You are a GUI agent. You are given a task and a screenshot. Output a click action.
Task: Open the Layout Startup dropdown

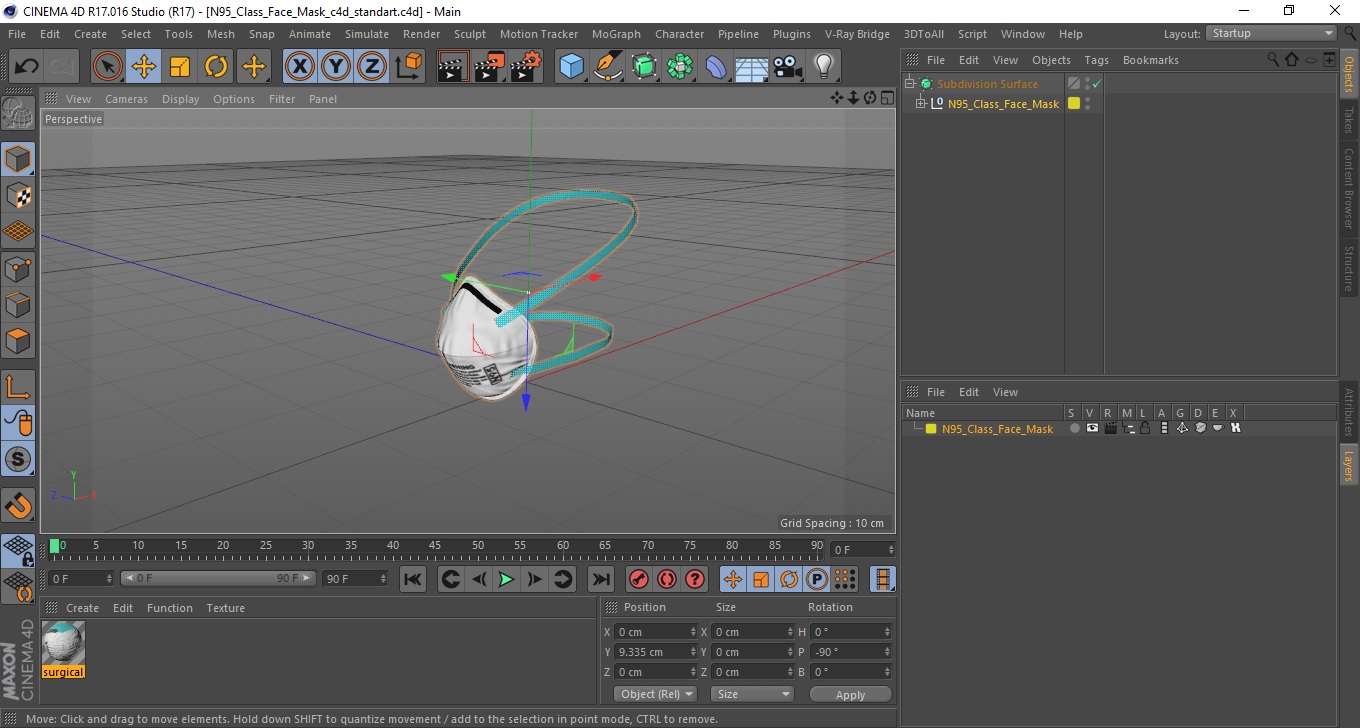[1271, 33]
